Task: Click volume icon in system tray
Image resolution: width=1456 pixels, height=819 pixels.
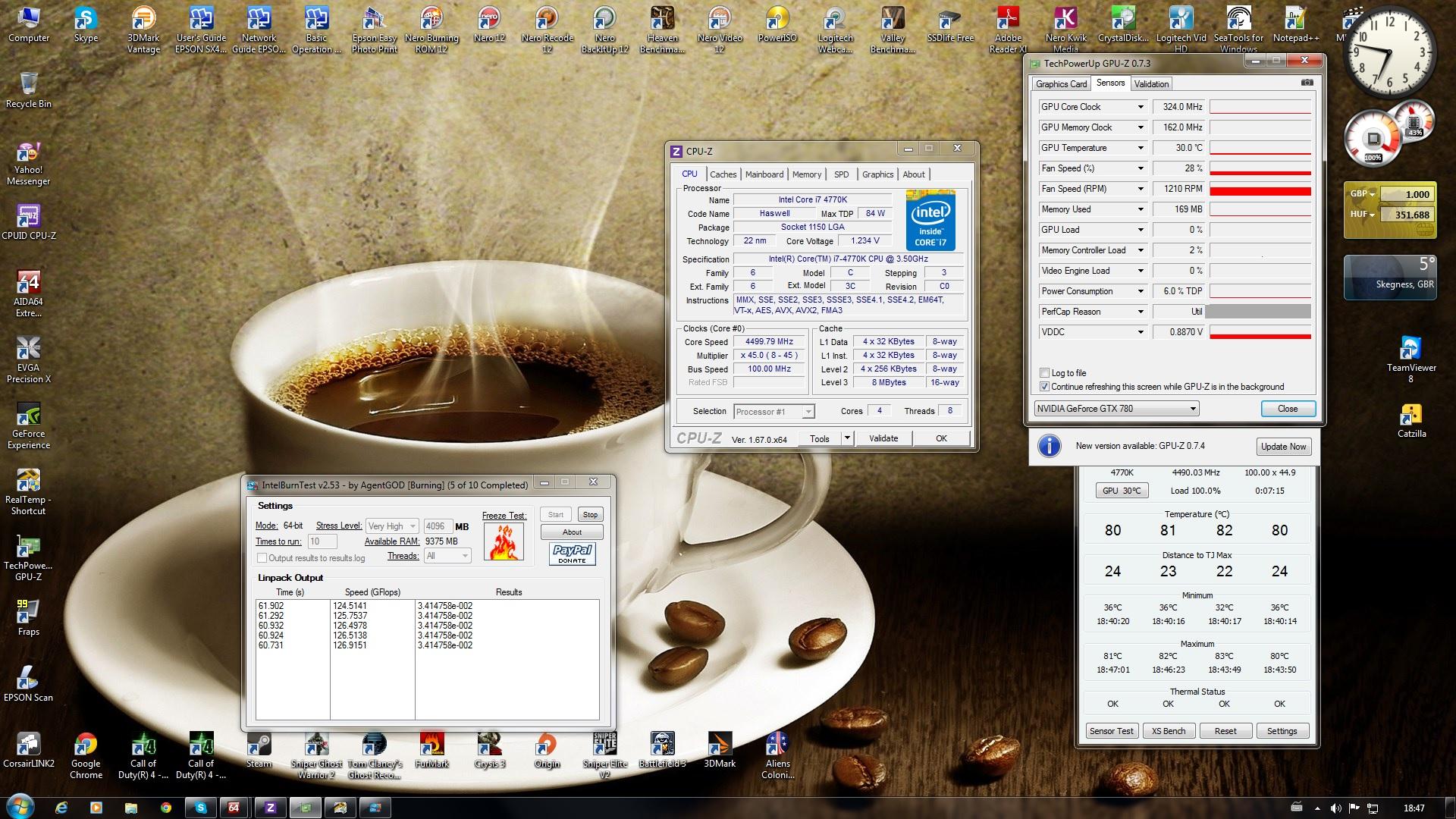Action: (x=1335, y=808)
